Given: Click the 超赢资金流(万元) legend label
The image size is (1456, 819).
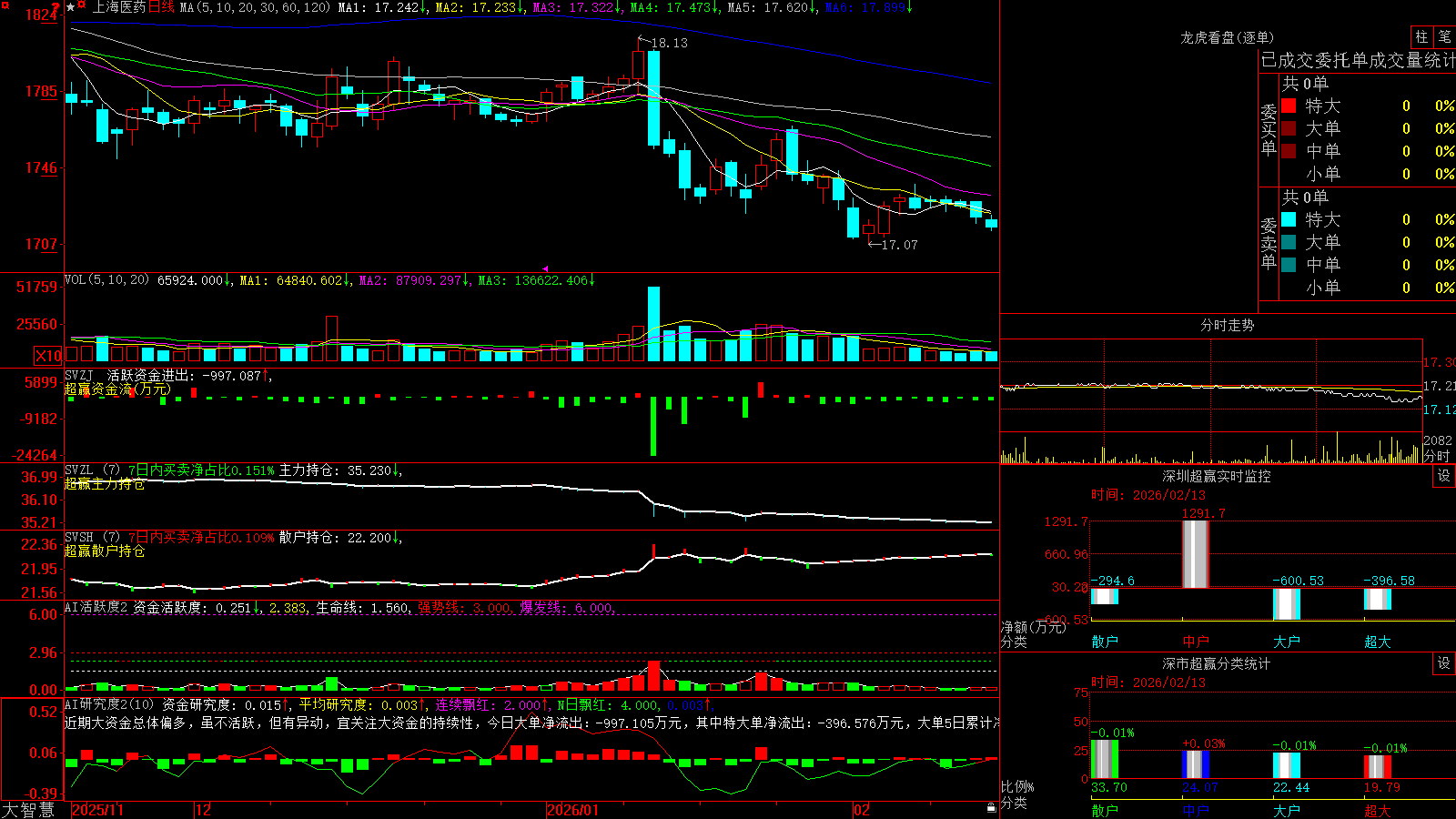Looking at the screenshot, I should 117,389.
